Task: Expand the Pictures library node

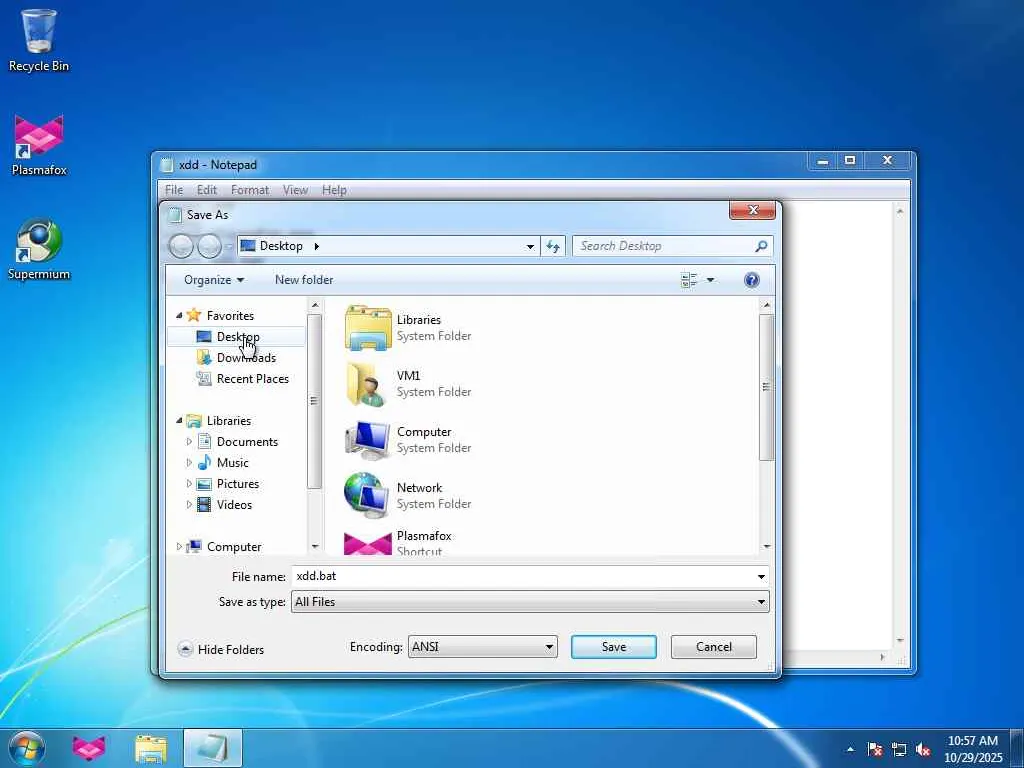Action: [189, 484]
